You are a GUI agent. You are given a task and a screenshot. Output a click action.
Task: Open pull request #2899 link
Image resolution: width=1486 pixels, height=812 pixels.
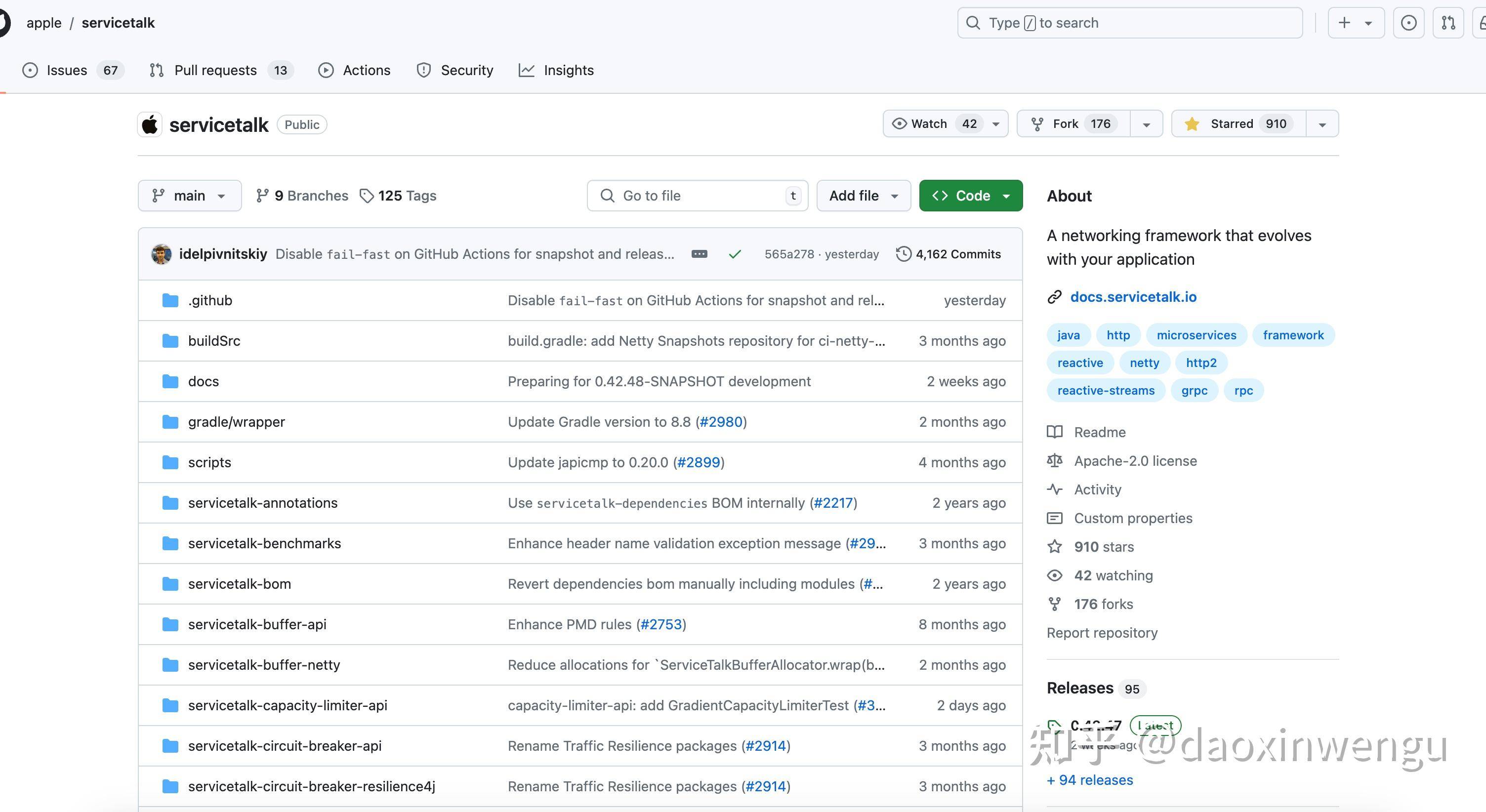click(699, 462)
